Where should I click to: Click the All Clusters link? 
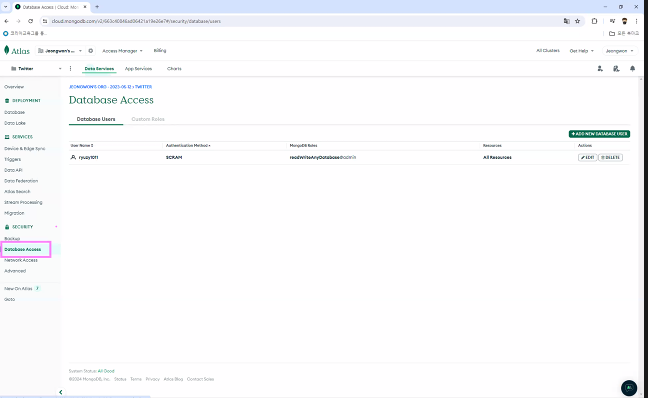coord(548,50)
